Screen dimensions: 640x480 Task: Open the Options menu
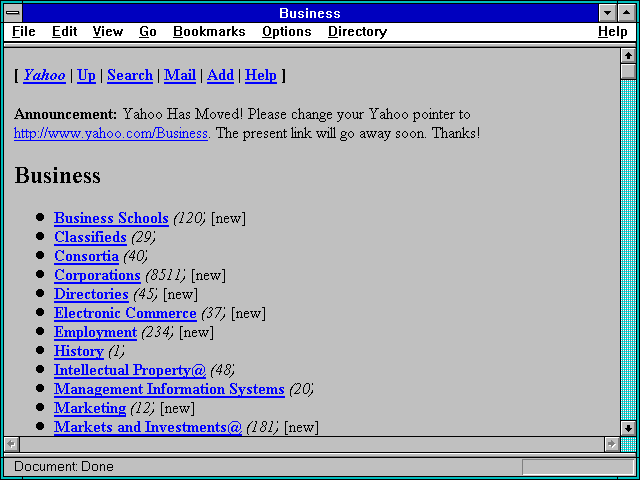coord(287,31)
